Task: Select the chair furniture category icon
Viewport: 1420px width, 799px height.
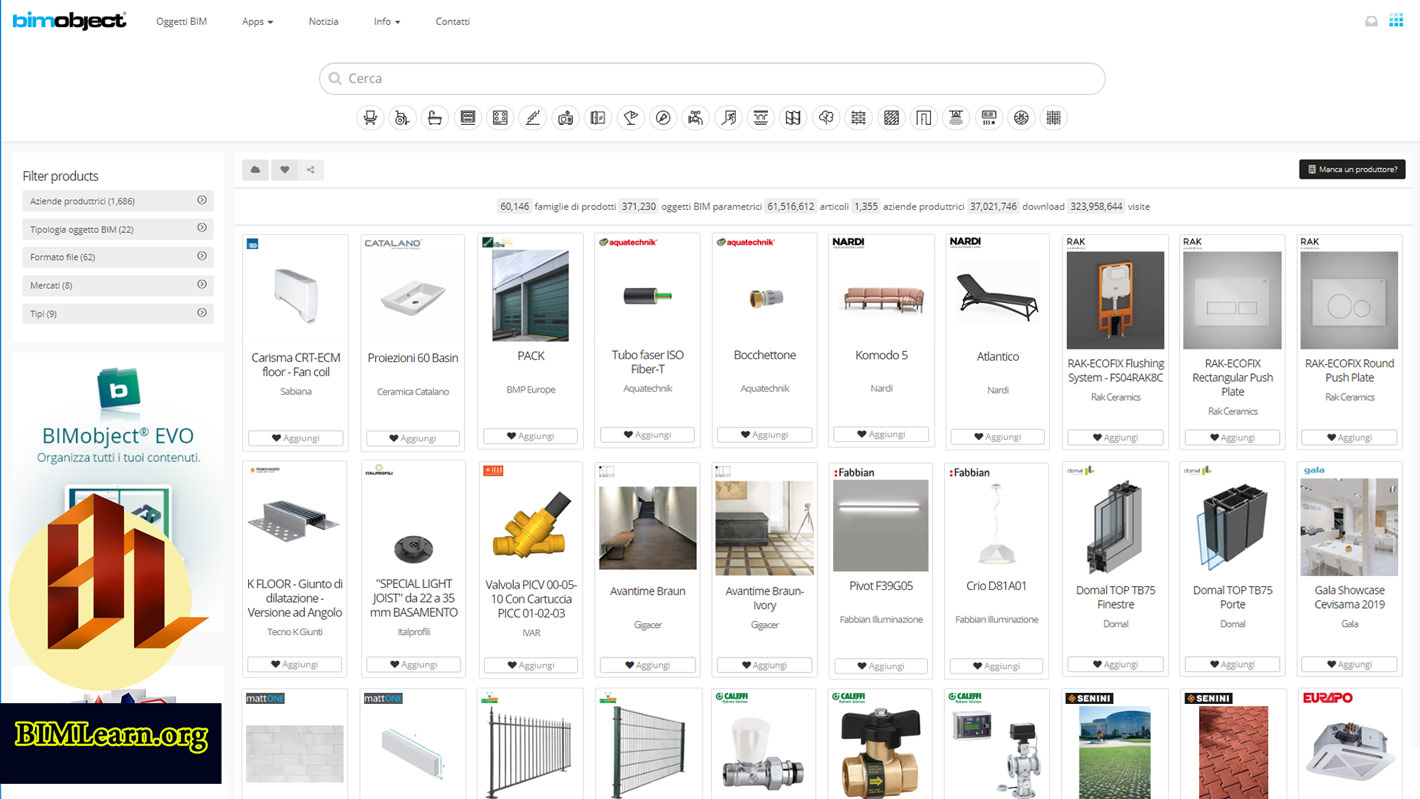Action: 370,117
